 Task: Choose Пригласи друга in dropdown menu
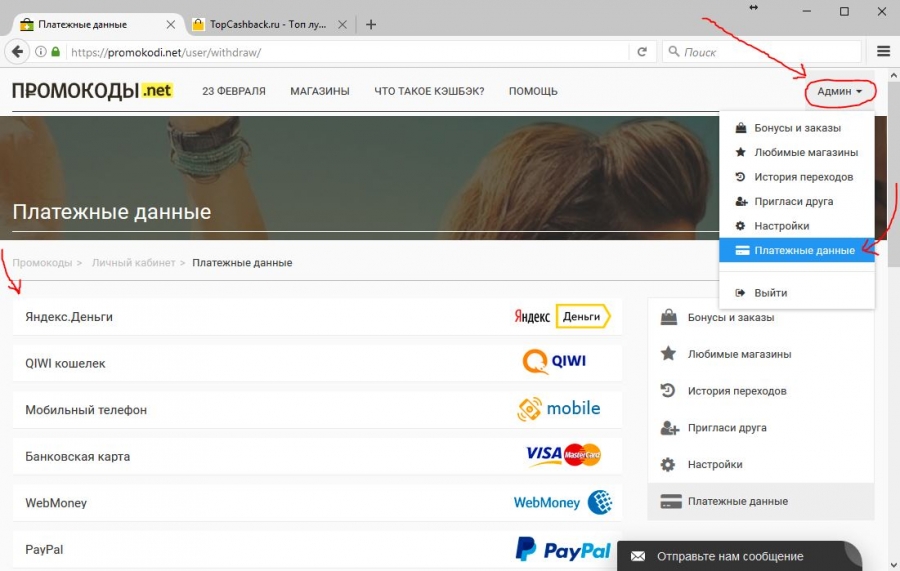[797, 202]
